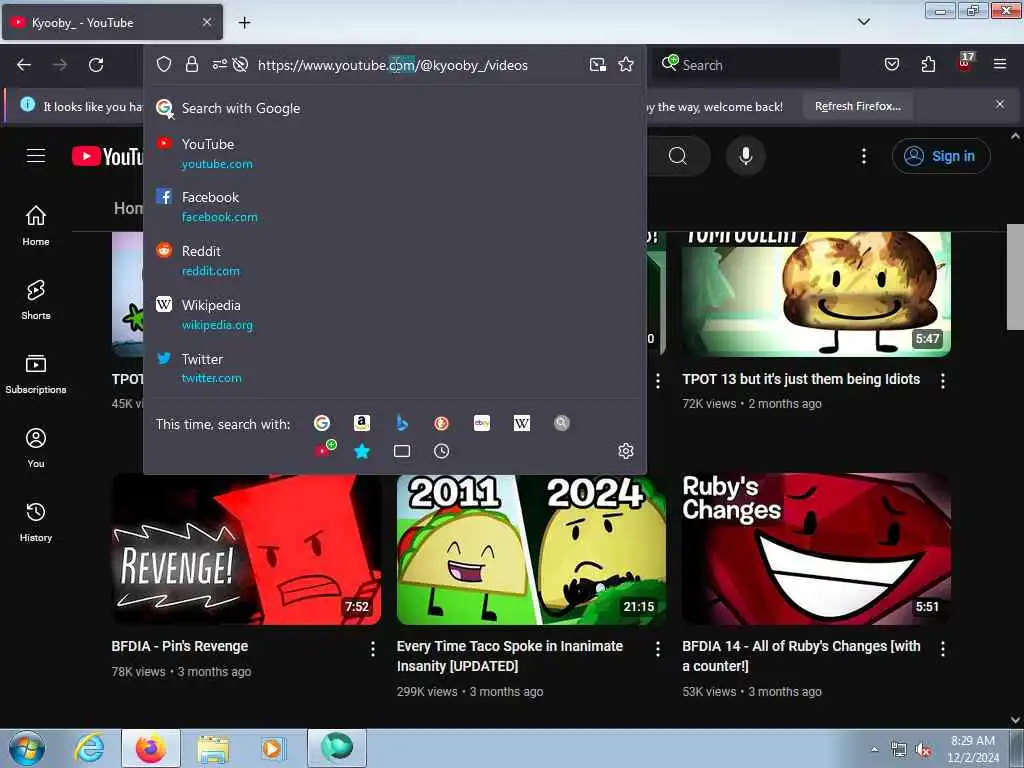This screenshot has height=768, width=1024.
Task: Open the YouTube hamburger guide menu
Action: coord(36,156)
